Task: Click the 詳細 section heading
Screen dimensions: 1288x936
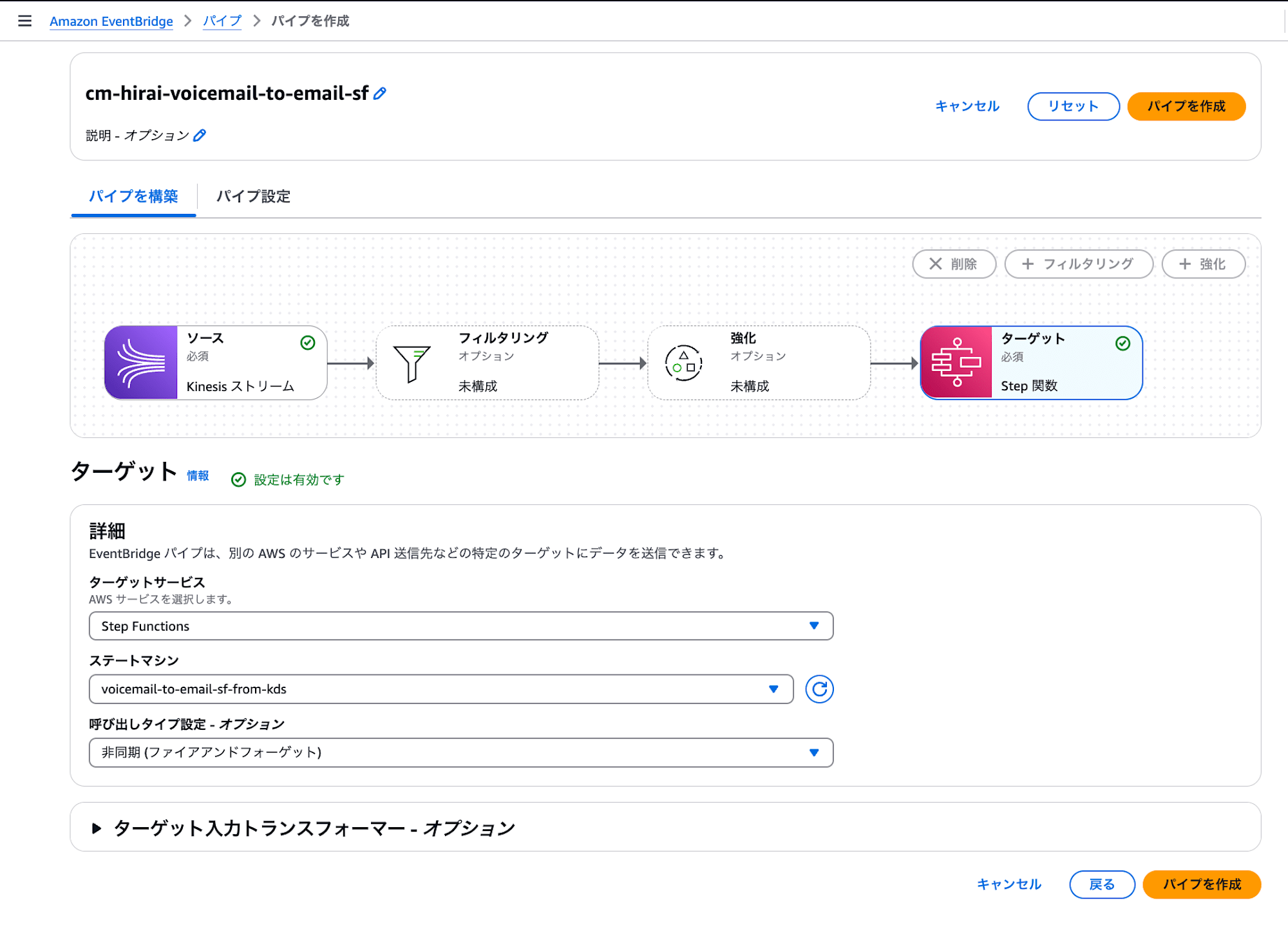Action: pyautogui.click(x=107, y=531)
